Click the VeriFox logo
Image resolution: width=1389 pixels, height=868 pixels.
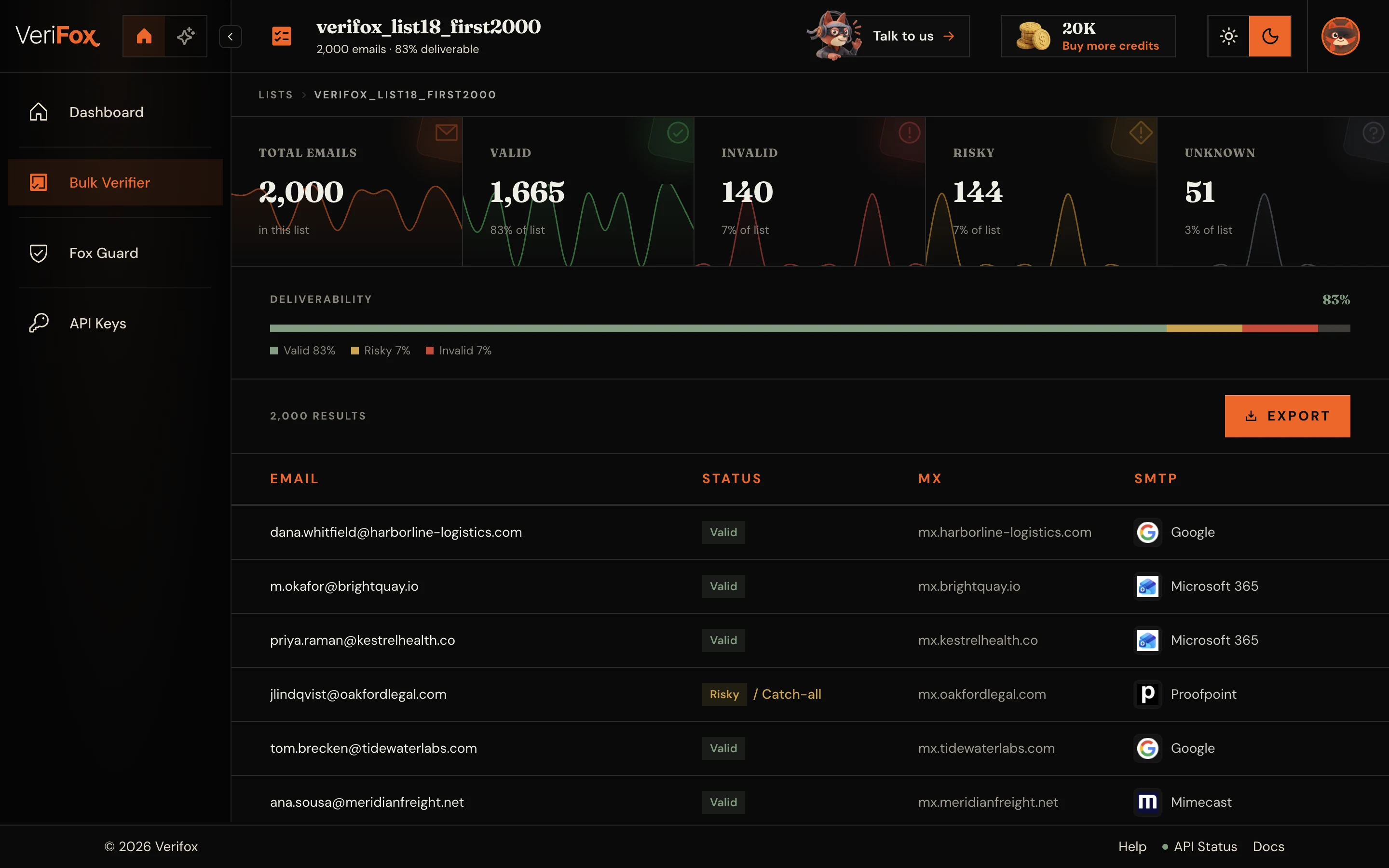pos(57,36)
